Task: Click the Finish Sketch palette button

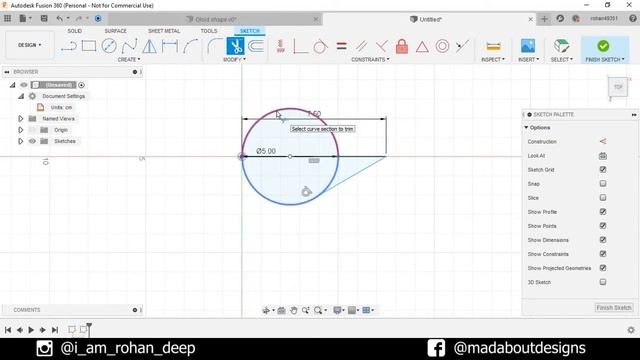Action: pos(614,308)
